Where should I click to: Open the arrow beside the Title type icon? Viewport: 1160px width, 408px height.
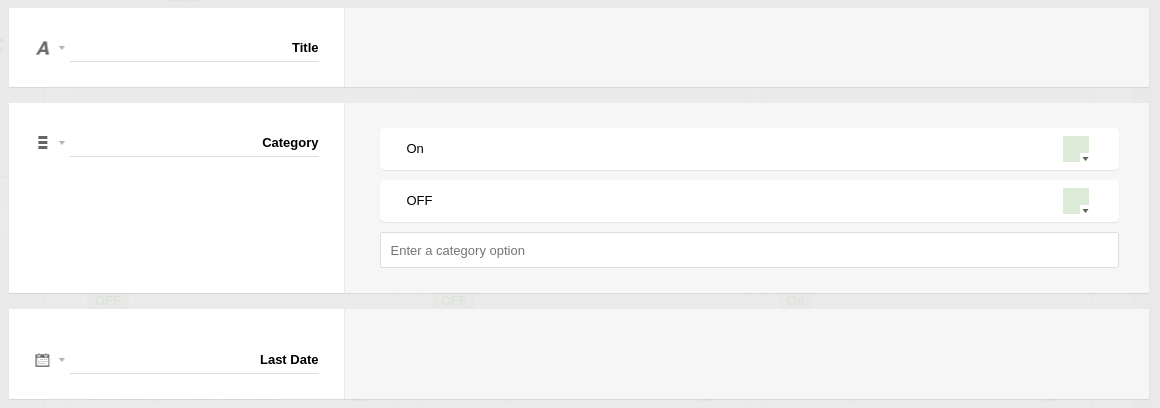[62, 48]
